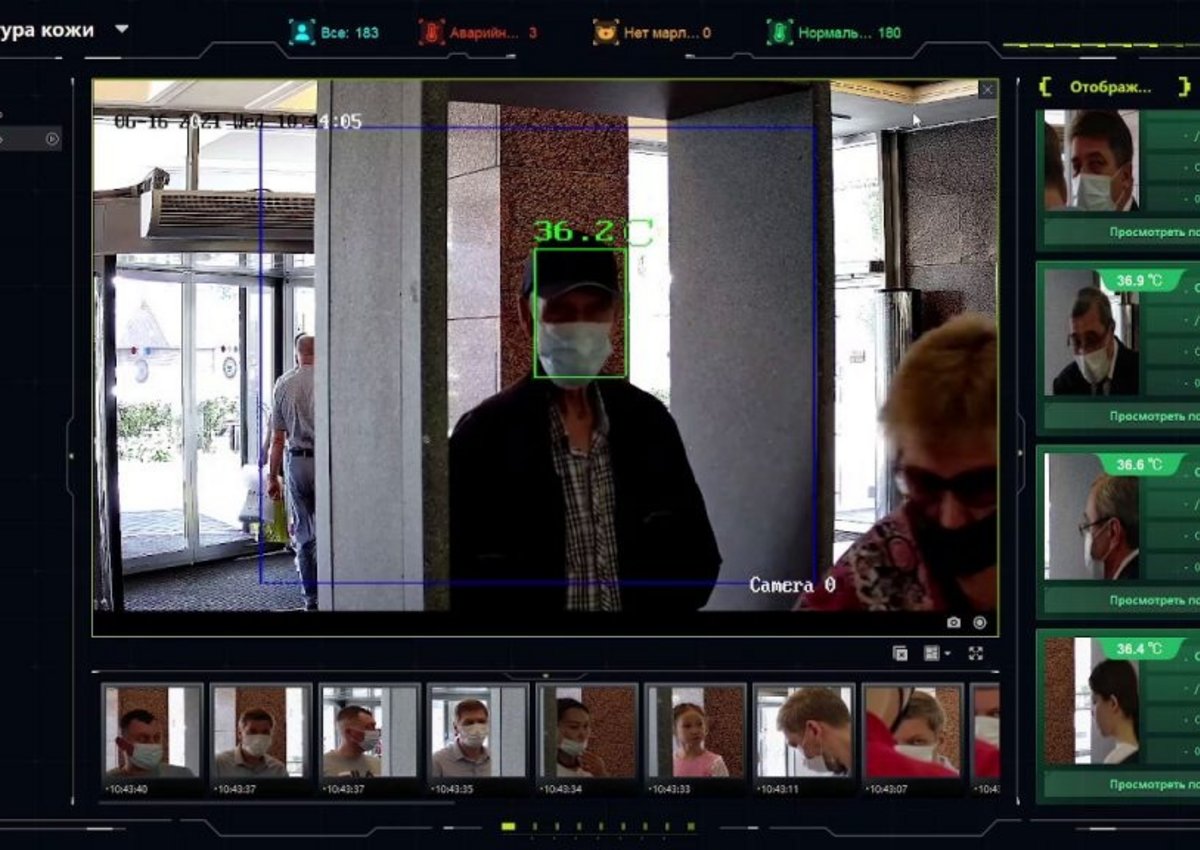Screen dimensions: 1200x850
Task: Take a snapshot with the camera icon
Action: click(953, 622)
